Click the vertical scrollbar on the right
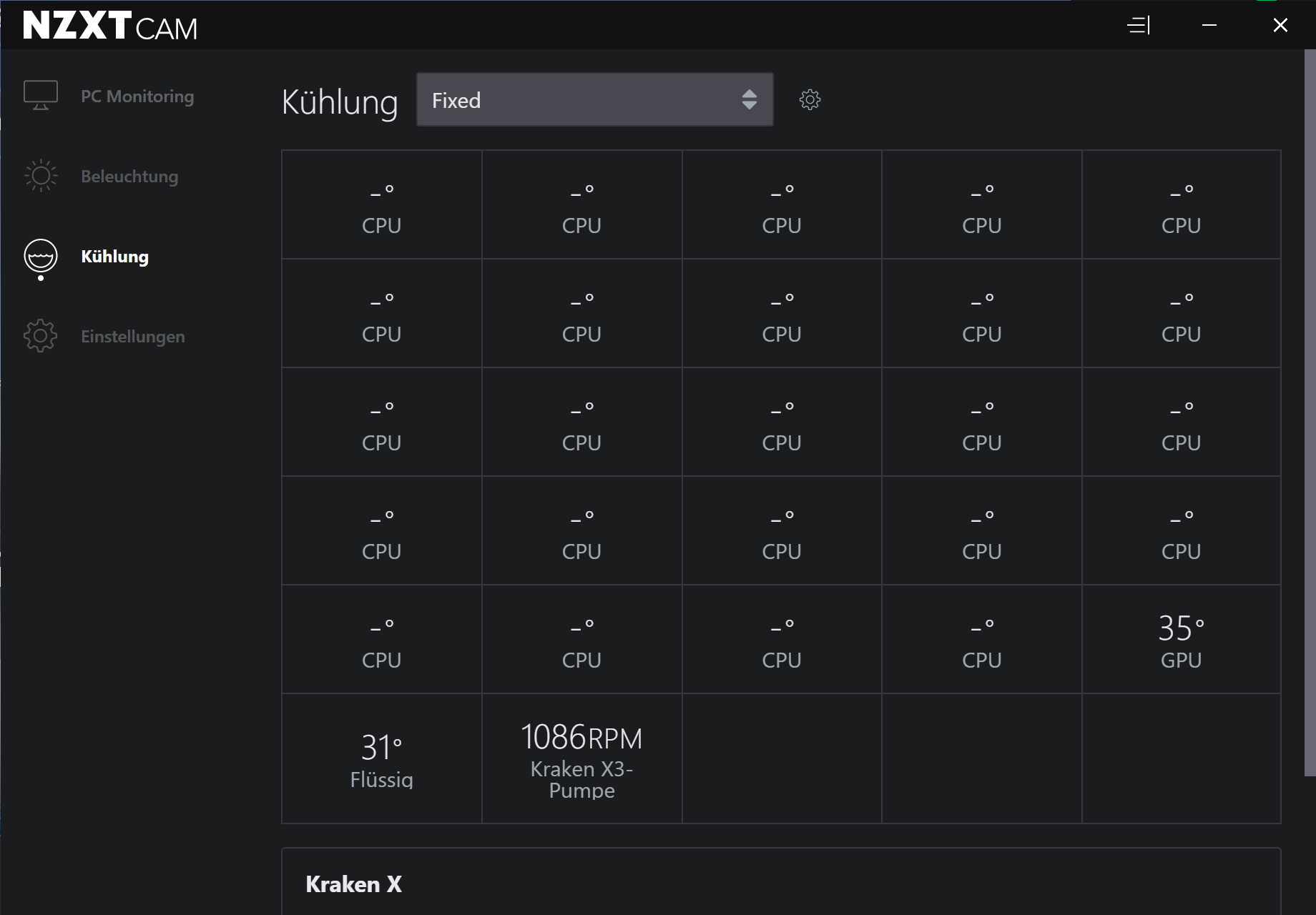 (1310, 412)
